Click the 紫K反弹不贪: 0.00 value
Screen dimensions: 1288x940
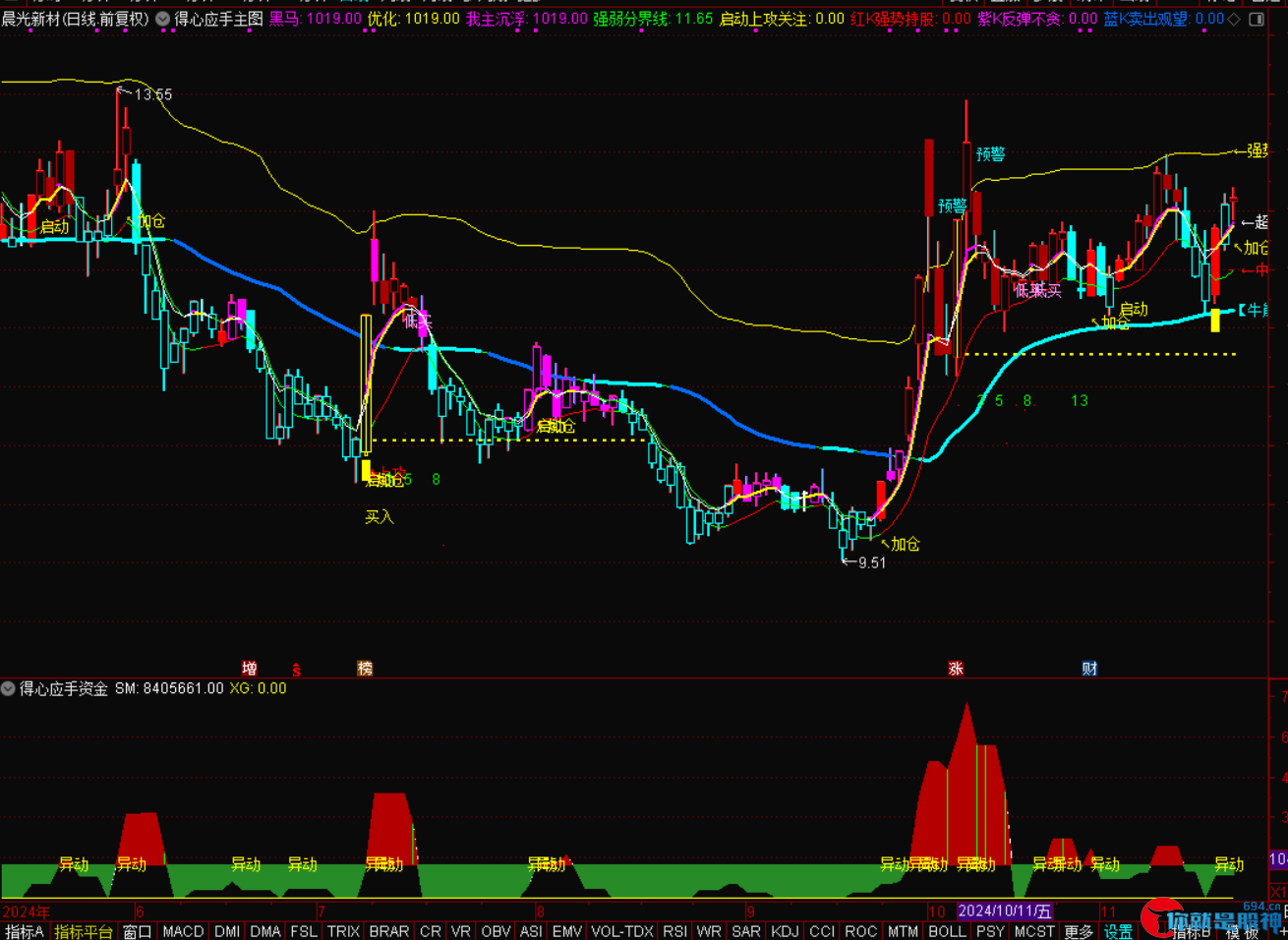(1037, 19)
